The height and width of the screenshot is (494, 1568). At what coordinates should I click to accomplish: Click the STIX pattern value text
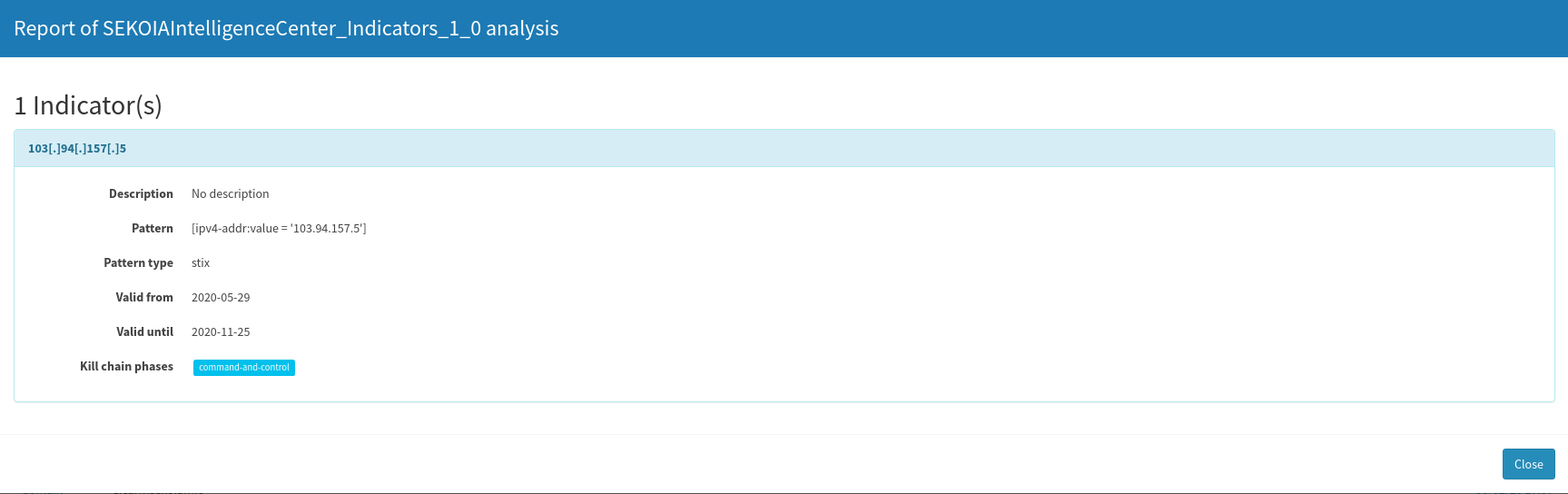coord(279,228)
